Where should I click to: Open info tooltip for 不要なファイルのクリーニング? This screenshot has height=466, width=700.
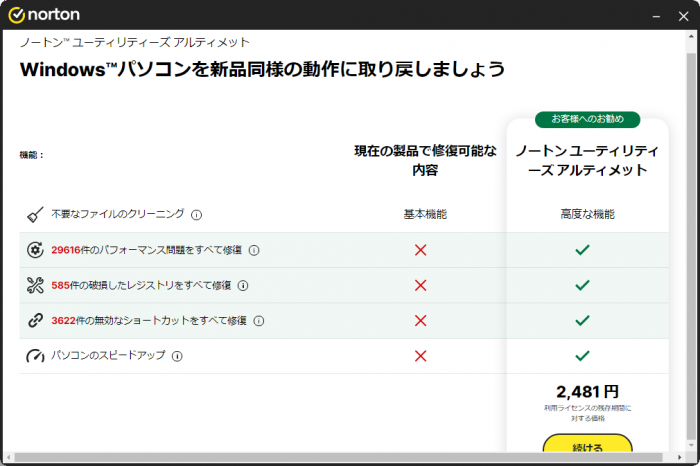click(x=196, y=215)
